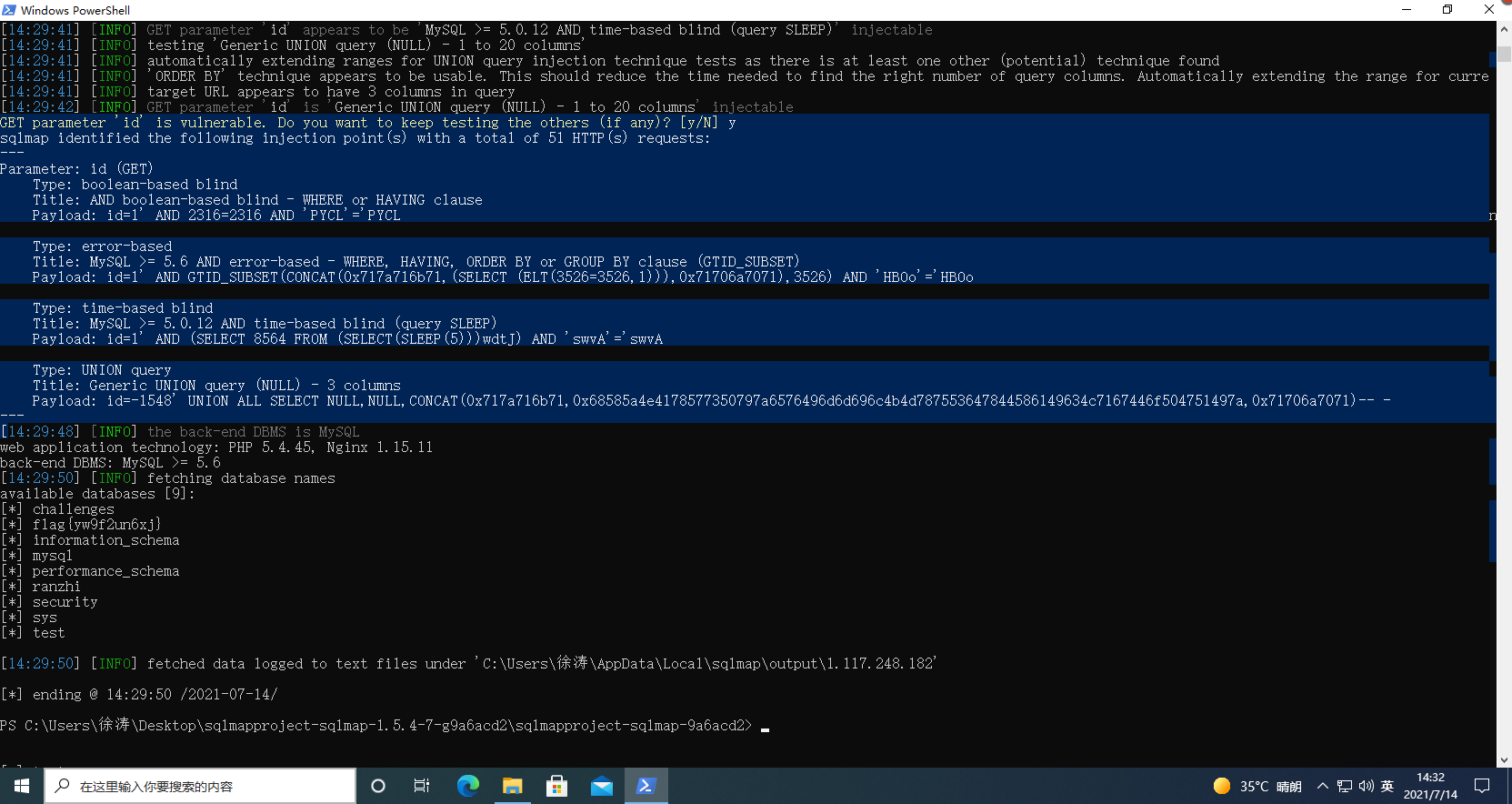Click the PowerShell icon in title bar
The width and height of the screenshot is (1512, 804).
(x=9, y=10)
